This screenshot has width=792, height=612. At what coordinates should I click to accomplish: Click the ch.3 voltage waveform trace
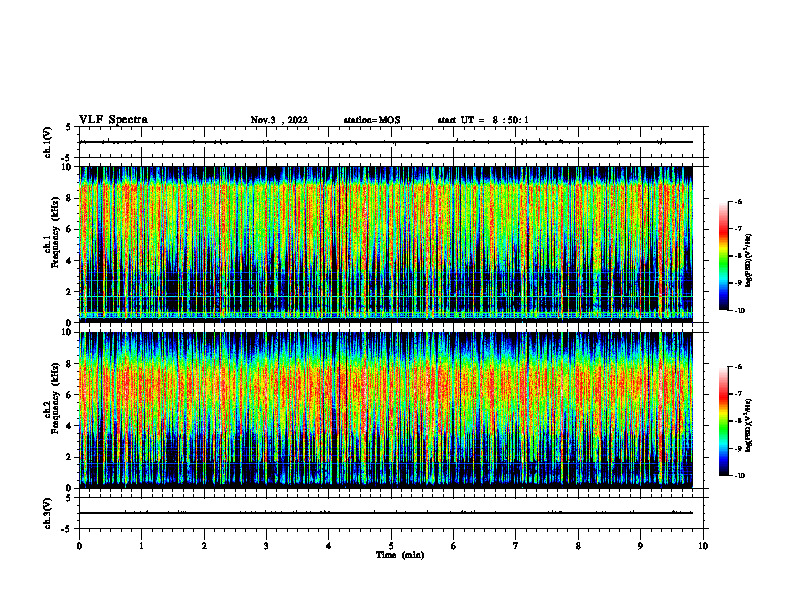(x=386, y=513)
